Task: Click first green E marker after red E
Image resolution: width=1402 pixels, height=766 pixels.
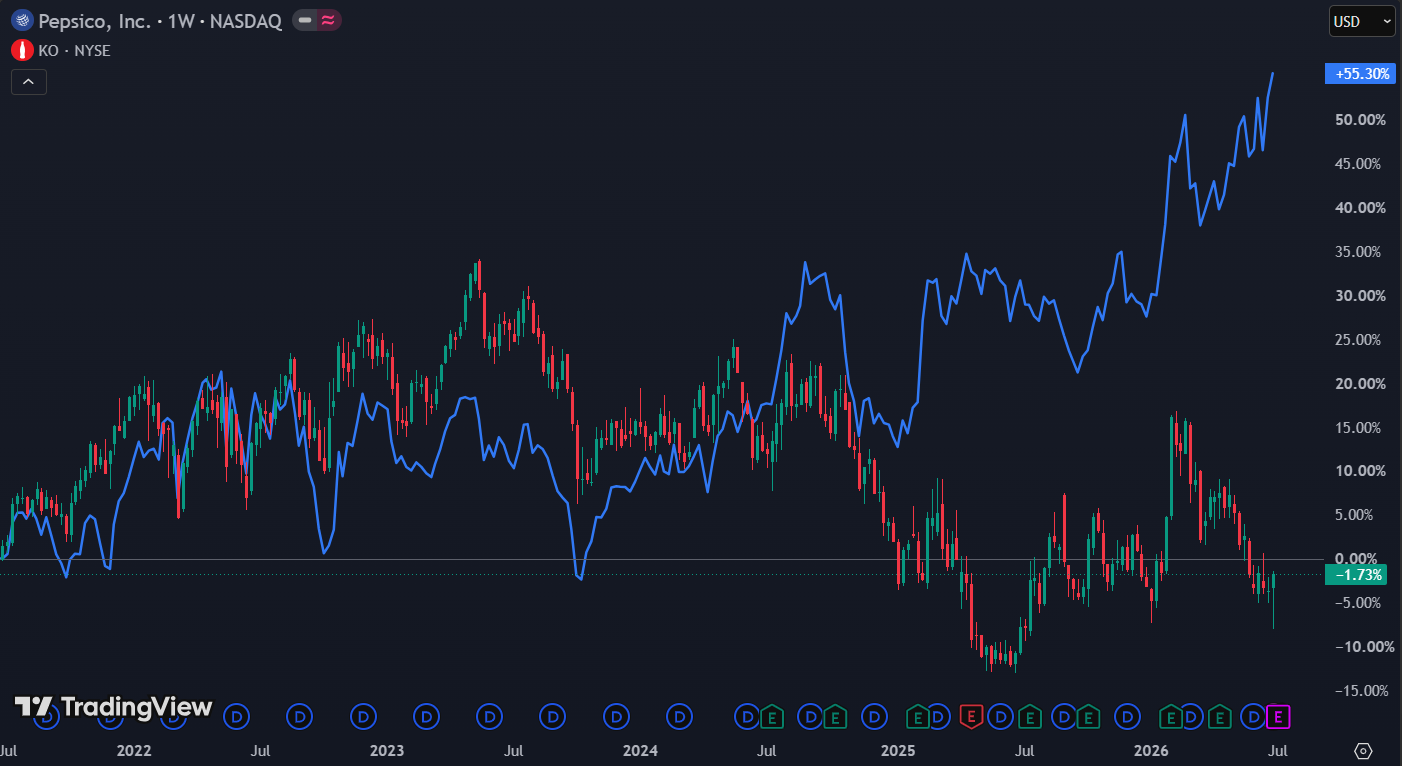Action: pyautogui.click(x=1030, y=716)
